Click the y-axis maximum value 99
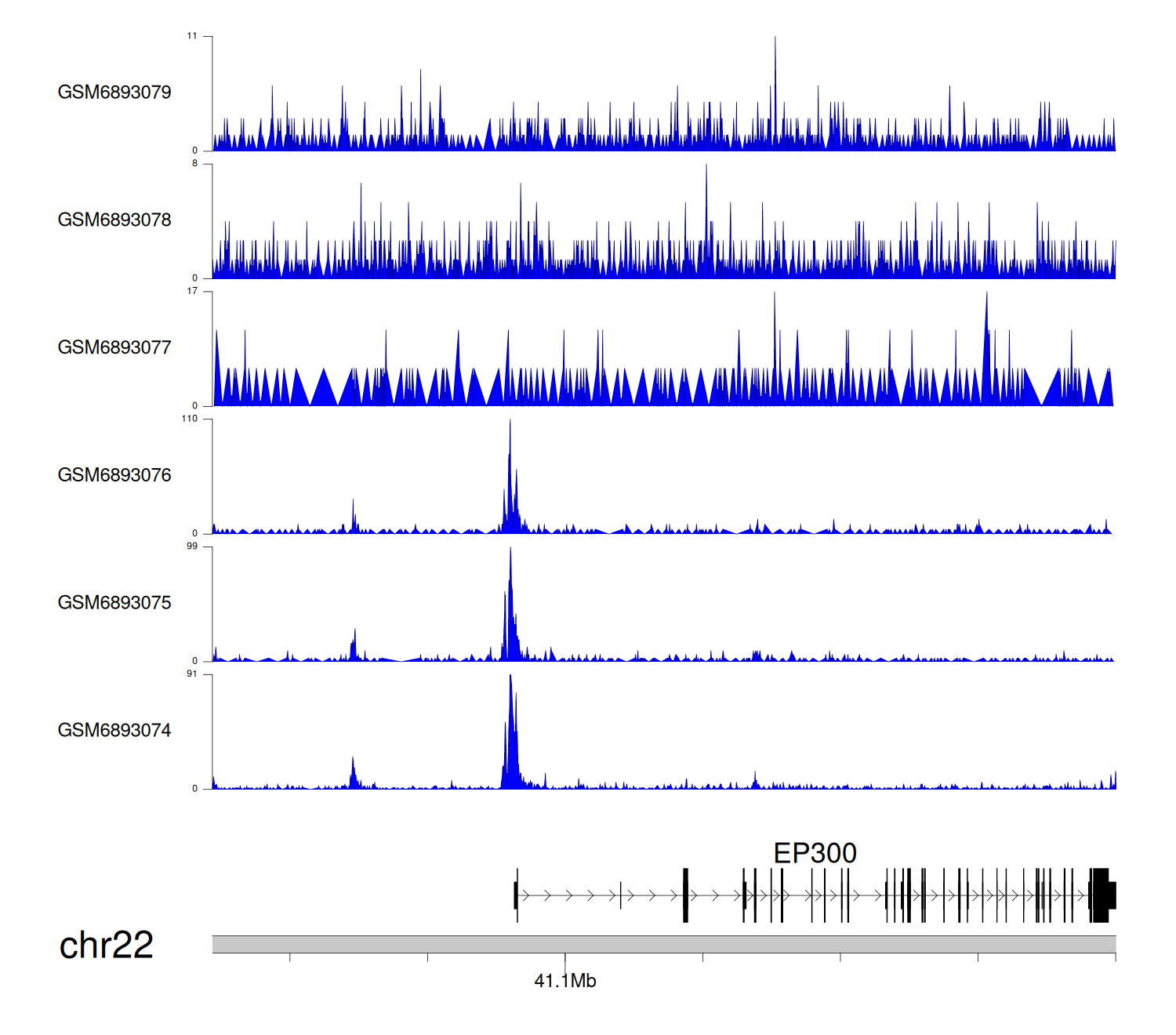This screenshot has height=1035, width=1176. pos(192,547)
